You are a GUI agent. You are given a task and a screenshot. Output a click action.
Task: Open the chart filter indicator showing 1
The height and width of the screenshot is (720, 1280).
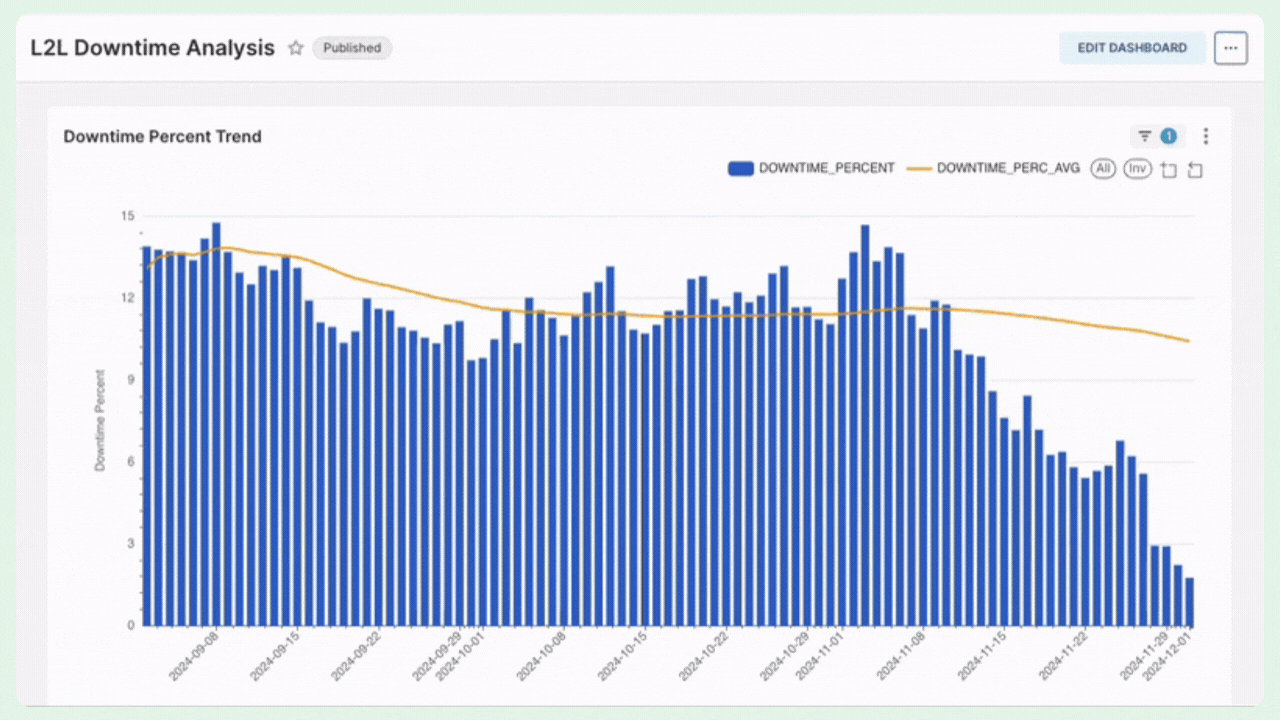click(1158, 136)
